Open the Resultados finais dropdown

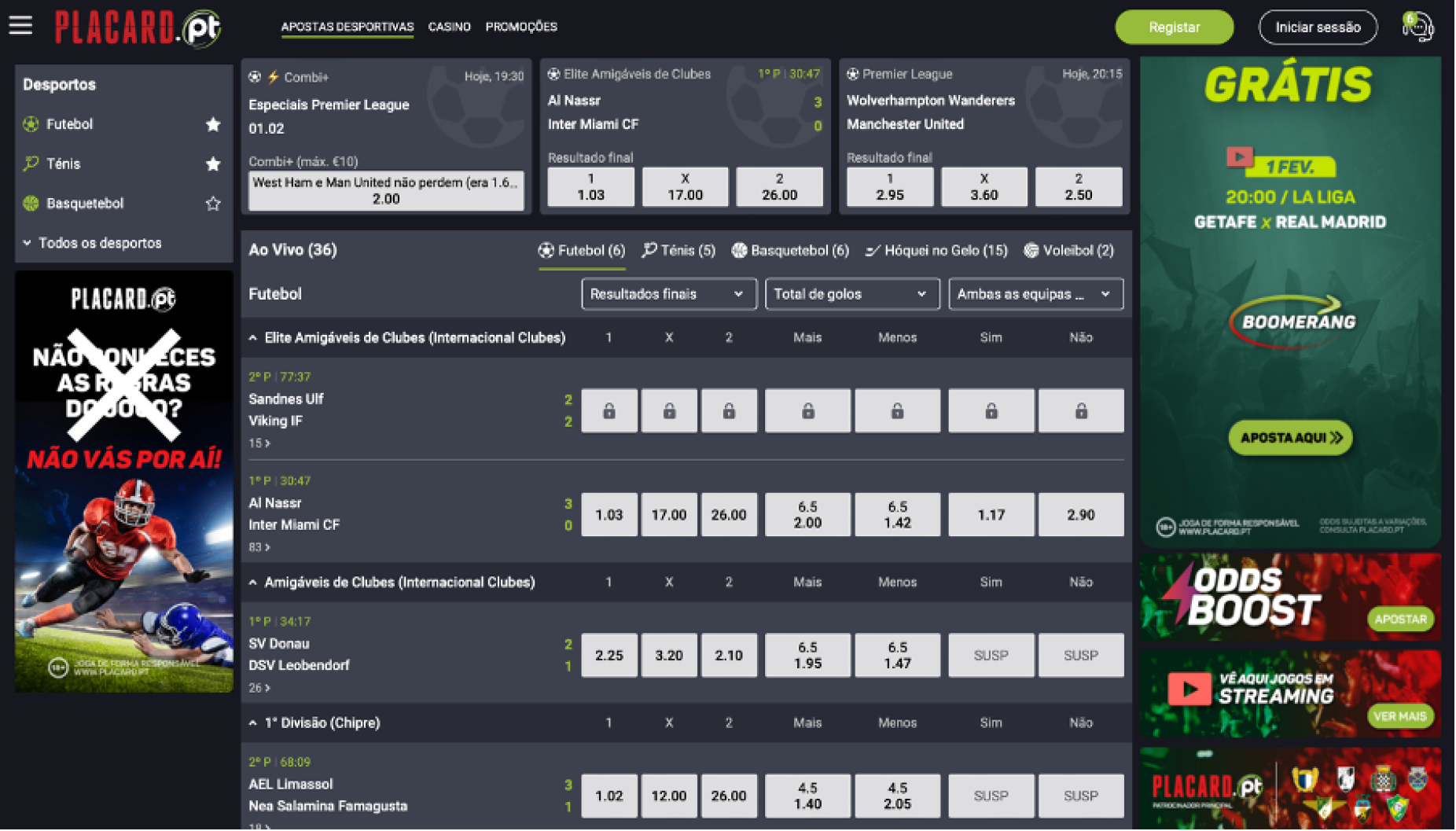[x=669, y=294]
